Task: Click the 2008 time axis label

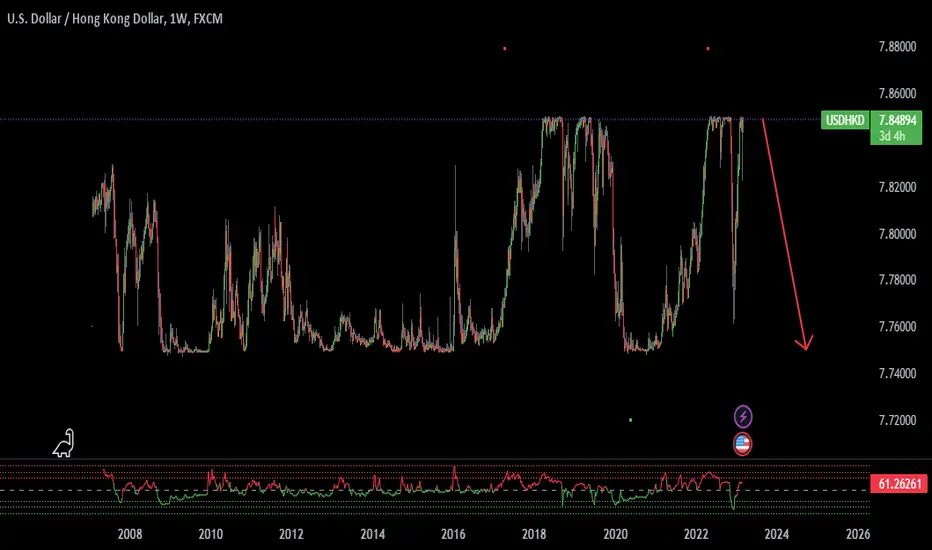Action: pyautogui.click(x=130, y=534)
